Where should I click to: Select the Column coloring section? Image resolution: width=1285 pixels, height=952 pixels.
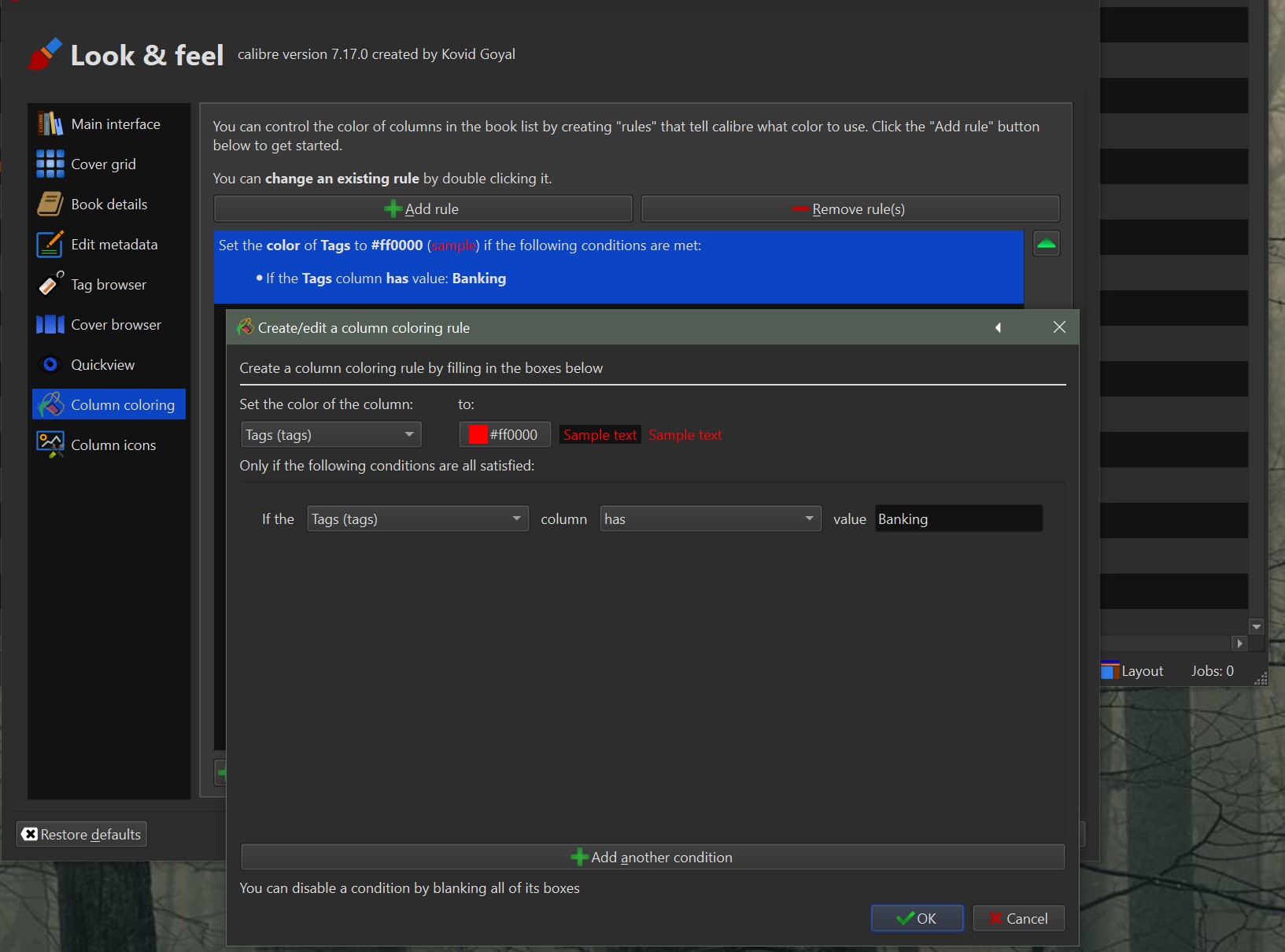click(109, 404)
